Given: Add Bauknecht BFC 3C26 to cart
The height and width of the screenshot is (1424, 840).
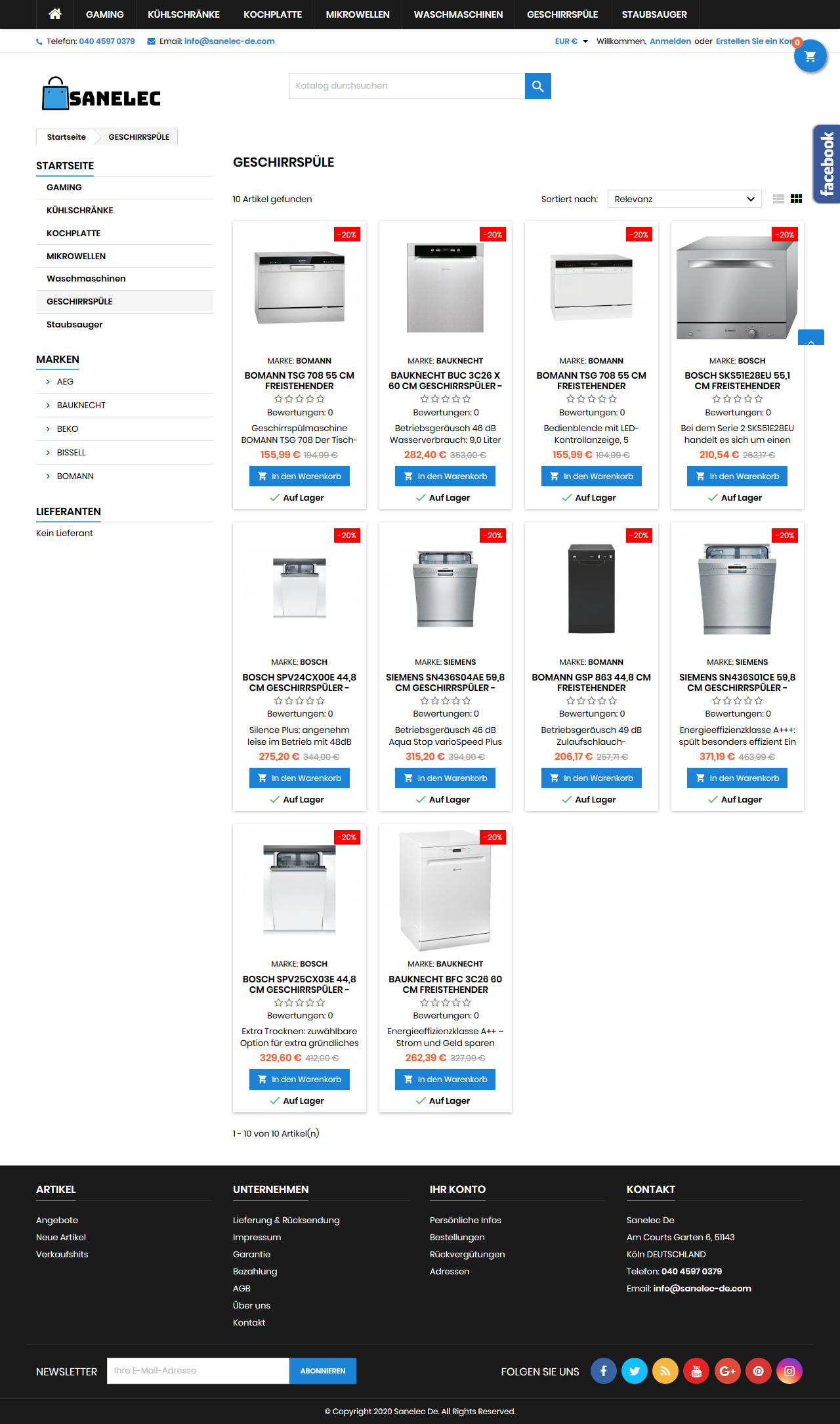Looking at the screenshot, I should coord(445,1079).
